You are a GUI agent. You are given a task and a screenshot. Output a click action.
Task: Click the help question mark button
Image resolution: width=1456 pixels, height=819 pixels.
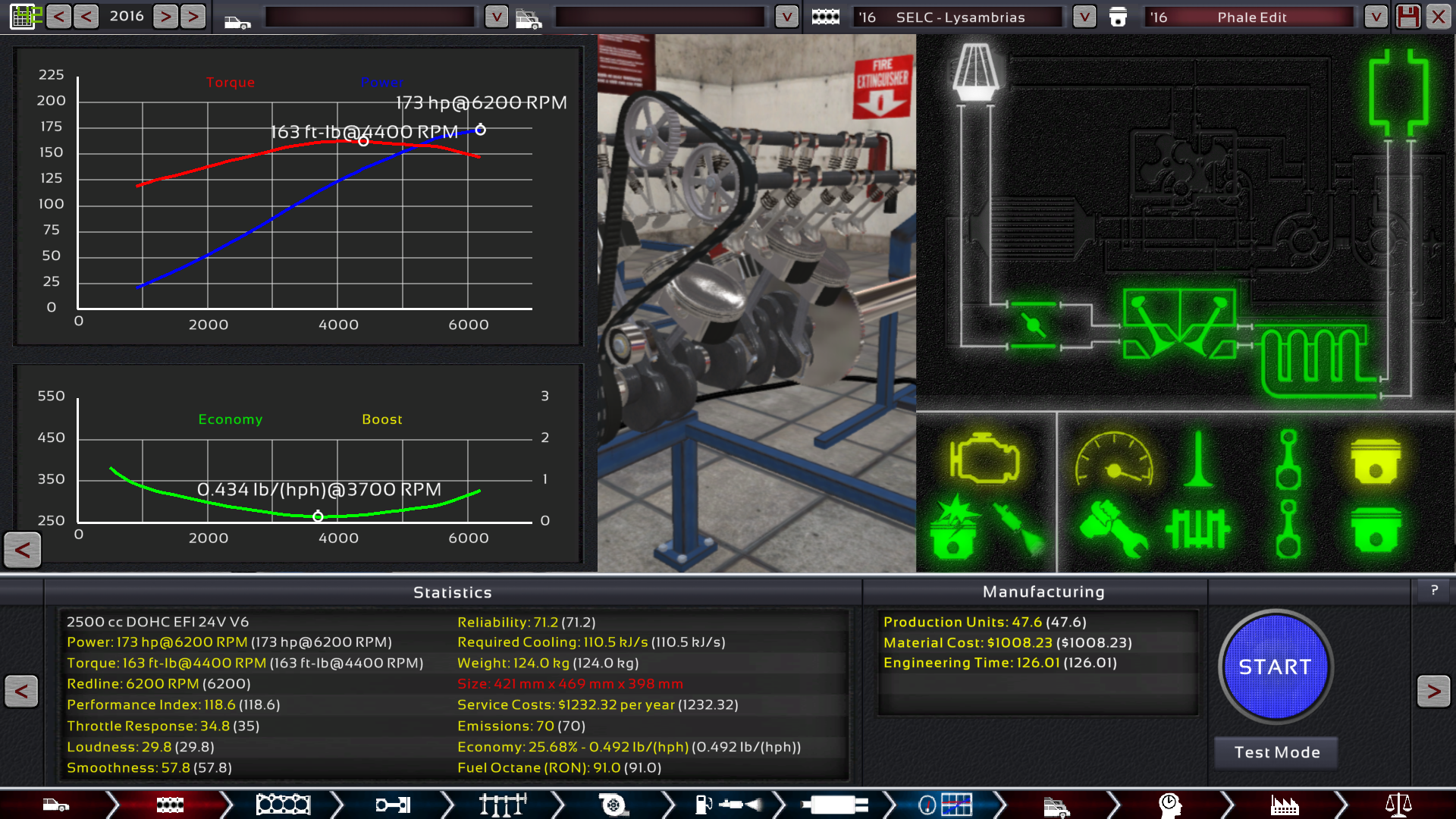pyautogui.click(x=1434, y=590)
